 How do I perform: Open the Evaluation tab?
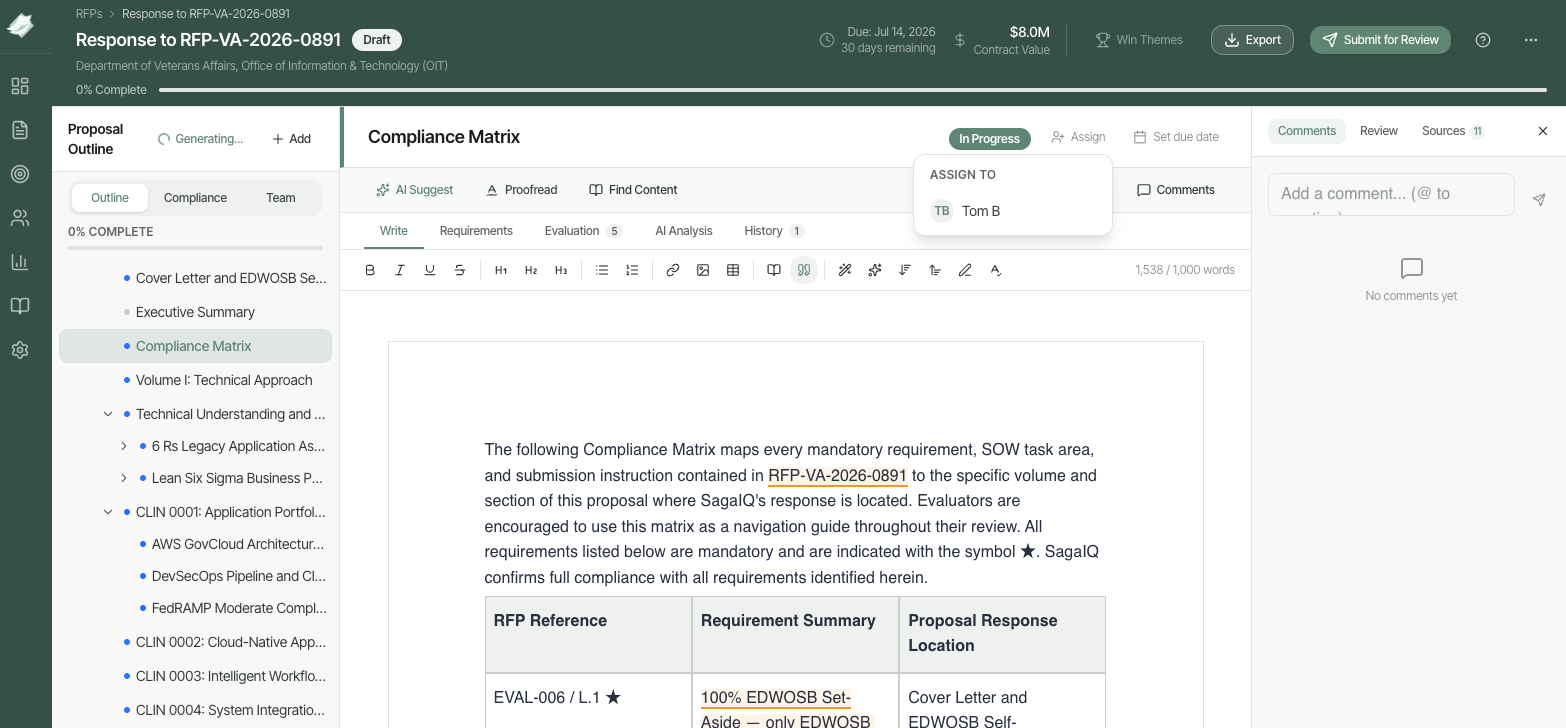(583, 231)
